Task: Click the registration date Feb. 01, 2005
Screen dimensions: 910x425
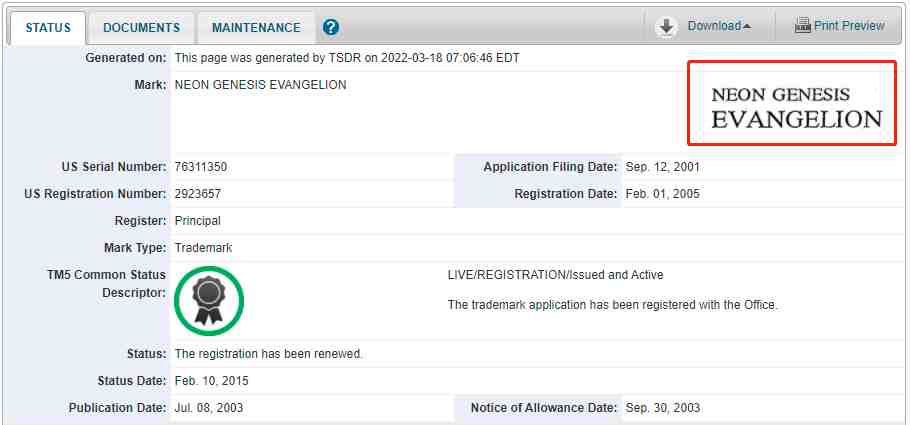Action: [x=662, y=194]
